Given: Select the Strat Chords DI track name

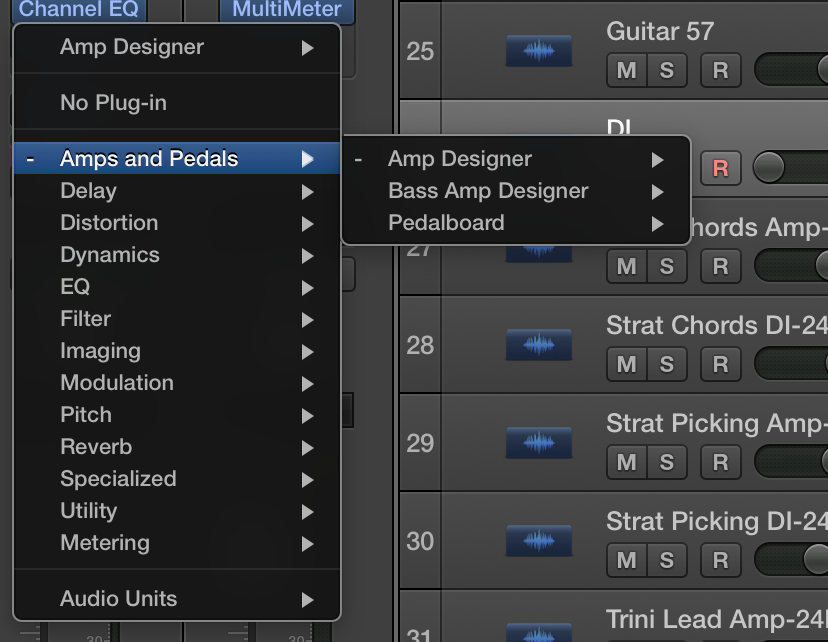Looking at the screenshot, I should [x=715, y=325].
